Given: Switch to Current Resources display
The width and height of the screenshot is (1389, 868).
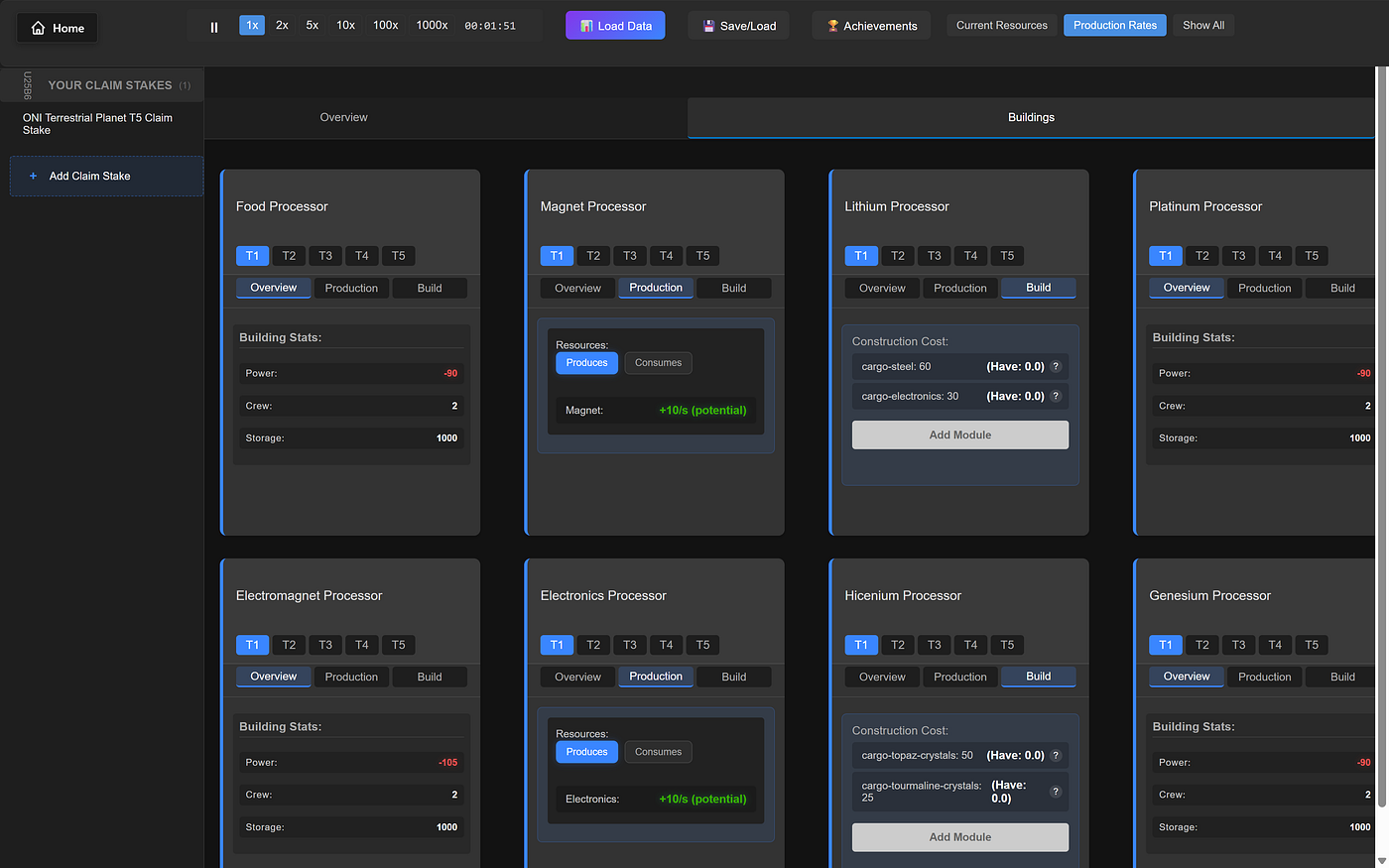Looking at the screenshot, I should 1001,24.
